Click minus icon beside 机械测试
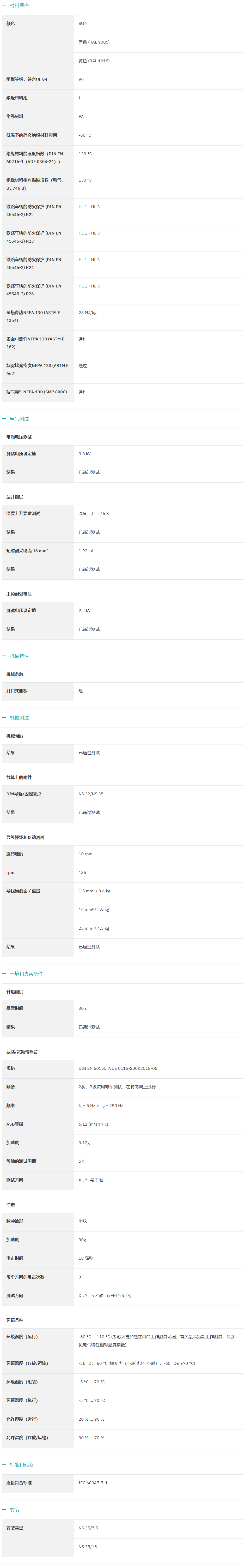 pyautogui.click(x=4, y=718)
